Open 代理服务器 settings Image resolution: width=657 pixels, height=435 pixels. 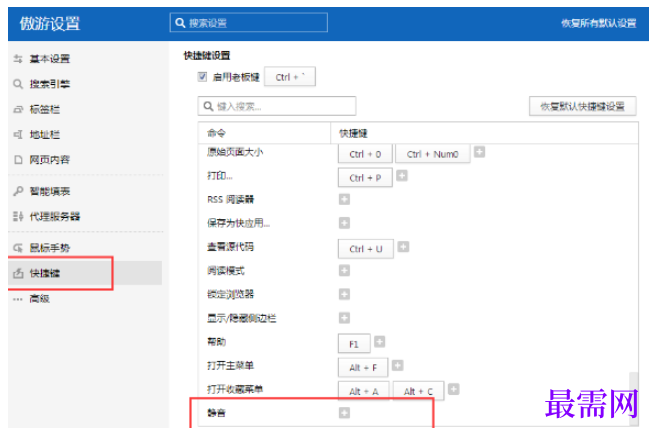point(54,217)
